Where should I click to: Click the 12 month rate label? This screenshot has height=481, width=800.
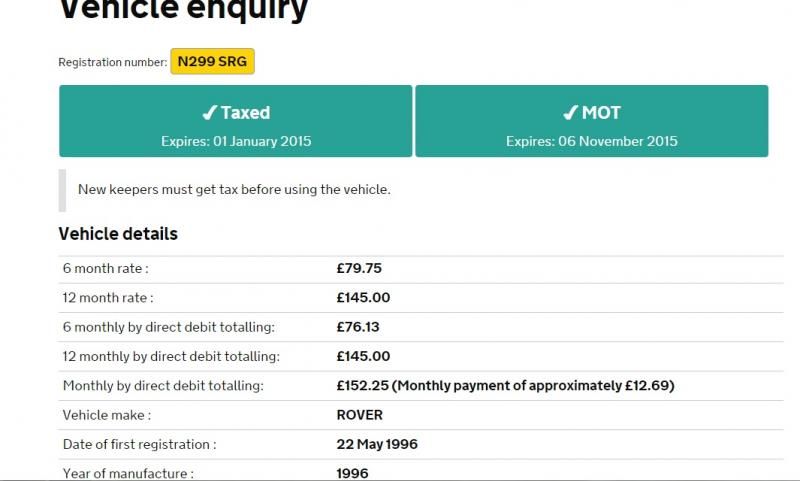[x=108, y=298]
